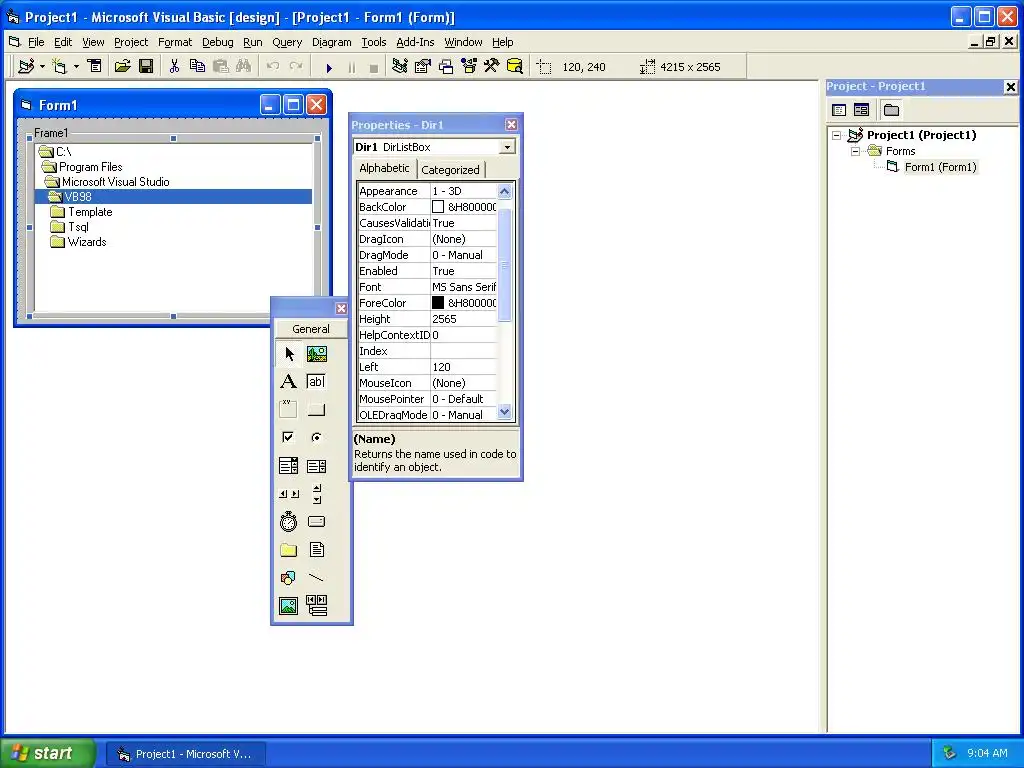Open the Add Project dropdown arrow

pos(42,67)
